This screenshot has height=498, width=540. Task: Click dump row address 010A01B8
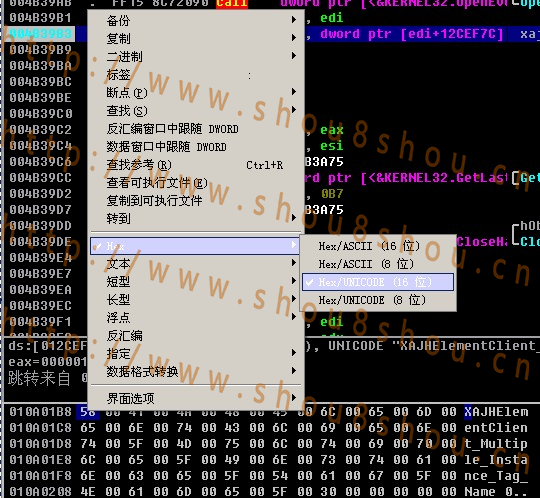coord(40,412)
